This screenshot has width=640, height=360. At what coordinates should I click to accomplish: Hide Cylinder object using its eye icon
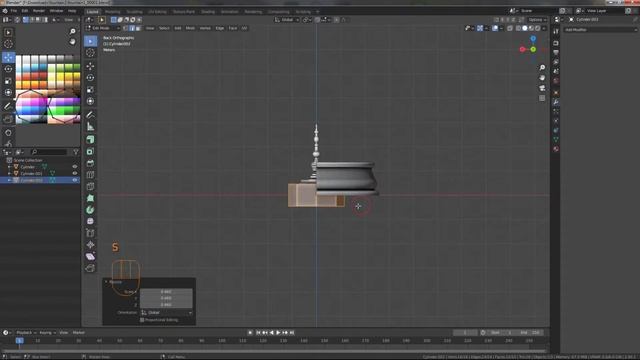click(75, 167)
